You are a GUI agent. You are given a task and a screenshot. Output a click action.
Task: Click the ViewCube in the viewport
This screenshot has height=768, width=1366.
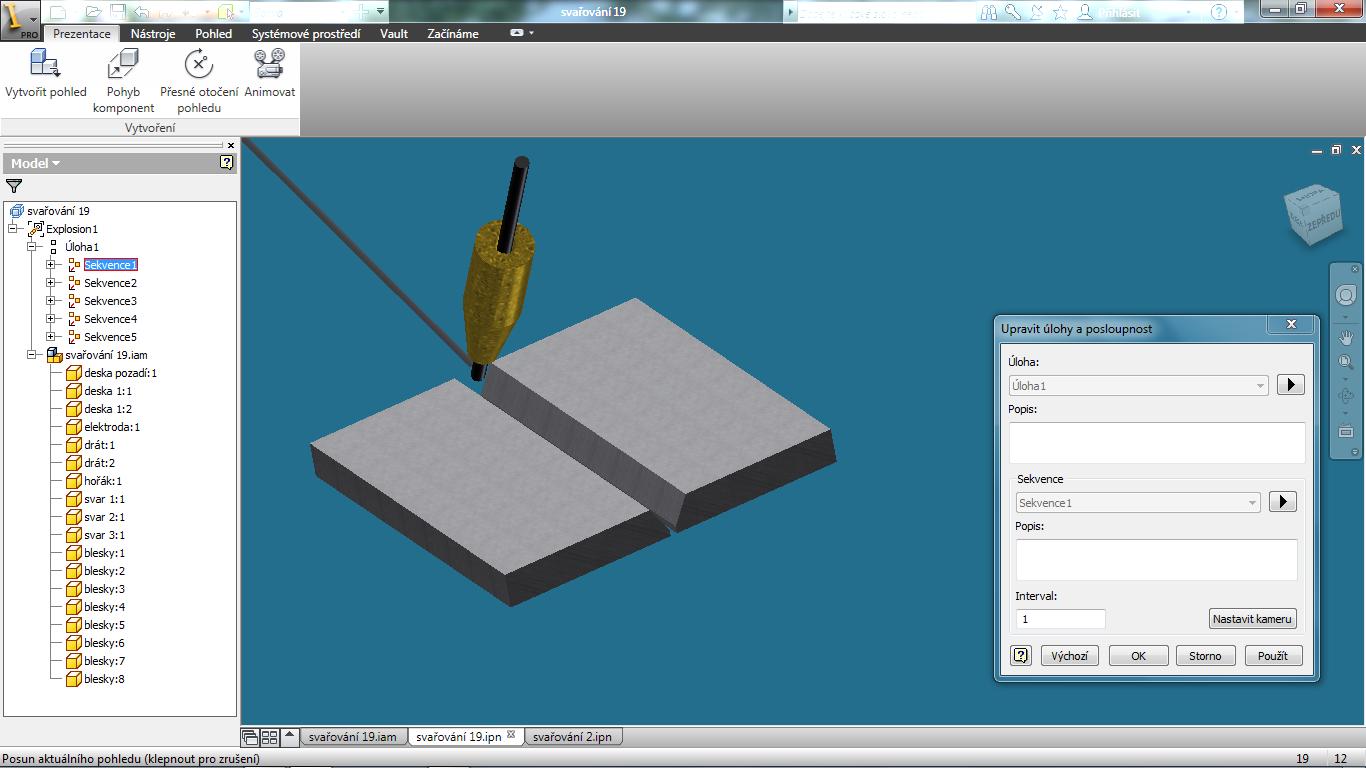point(1312,215)
